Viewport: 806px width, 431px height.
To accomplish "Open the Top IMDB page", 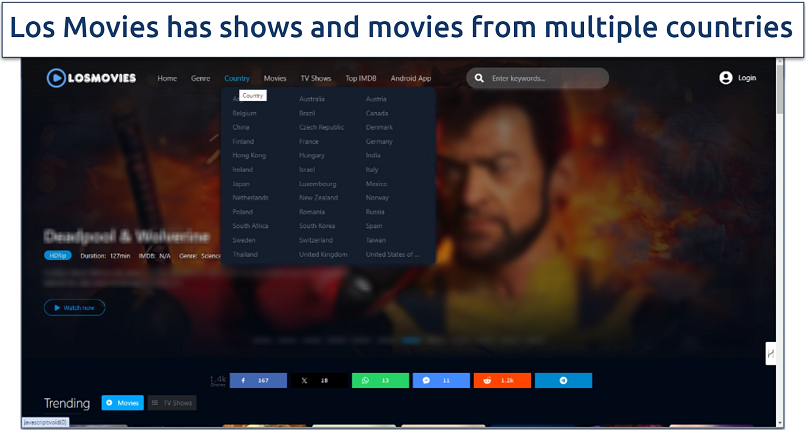I will tap(360, 78).
